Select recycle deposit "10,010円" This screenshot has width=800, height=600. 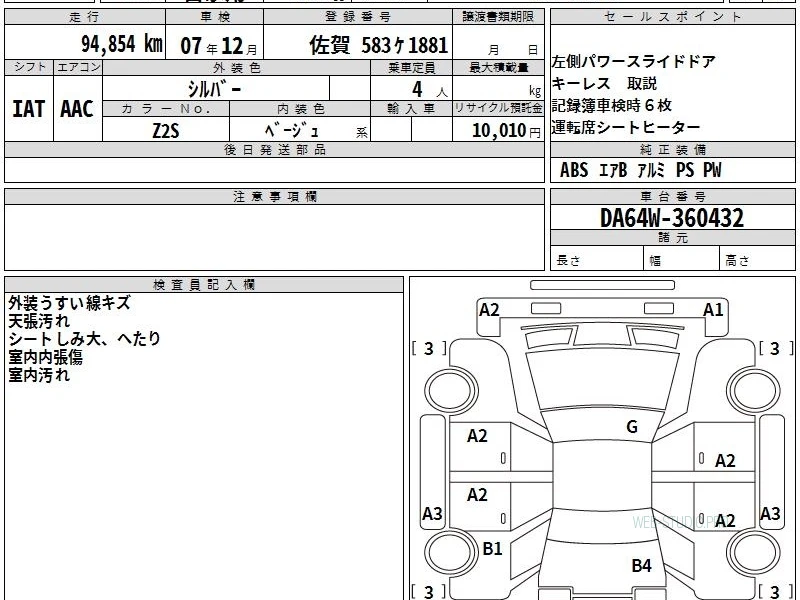[506, 131]
